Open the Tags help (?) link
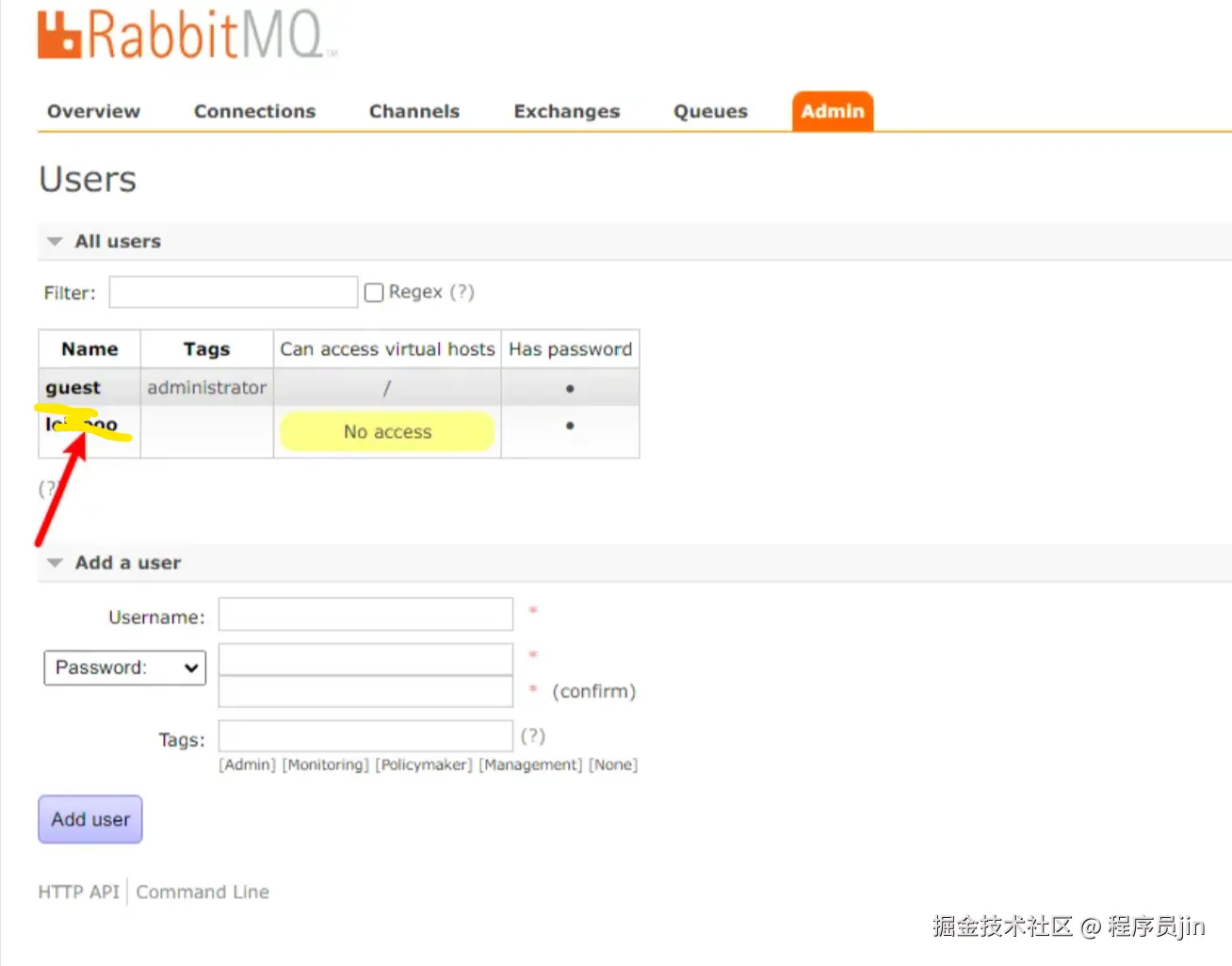Viewport: 1232px width, 966px height. (533, 735)
